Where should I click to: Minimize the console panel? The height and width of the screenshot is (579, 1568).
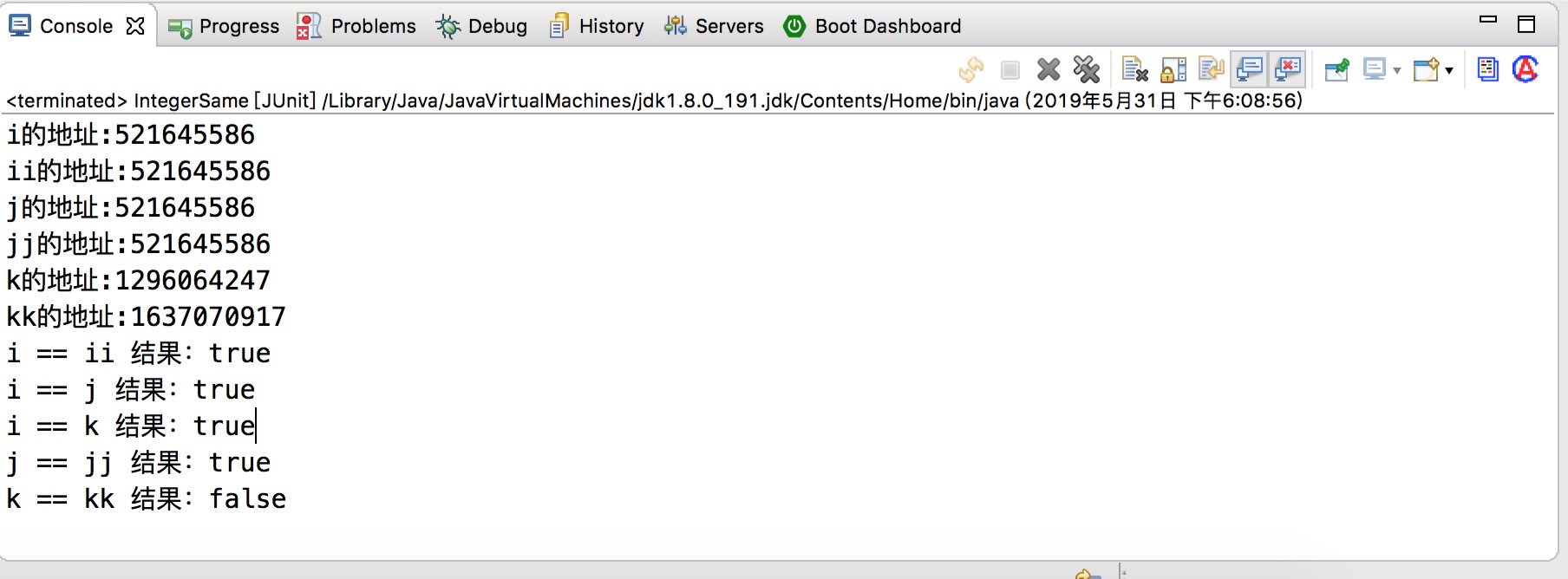pos(1488,20)
